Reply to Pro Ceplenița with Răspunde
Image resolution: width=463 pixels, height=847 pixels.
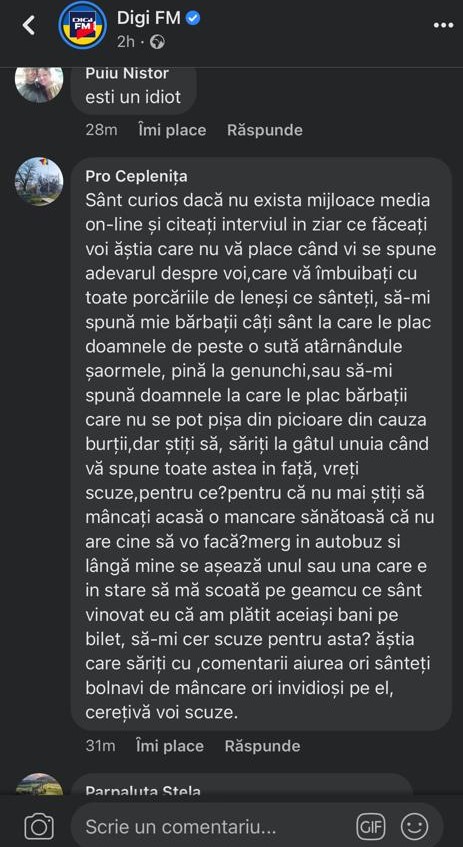point(263,746)
